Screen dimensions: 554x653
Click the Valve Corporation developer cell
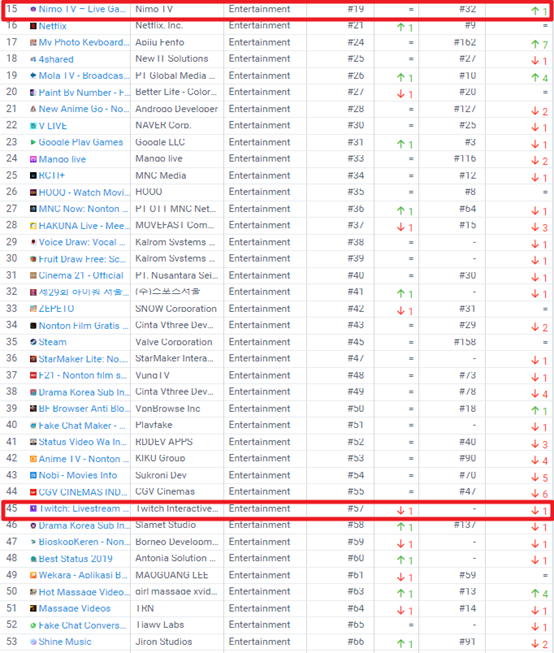pos(174,342)
